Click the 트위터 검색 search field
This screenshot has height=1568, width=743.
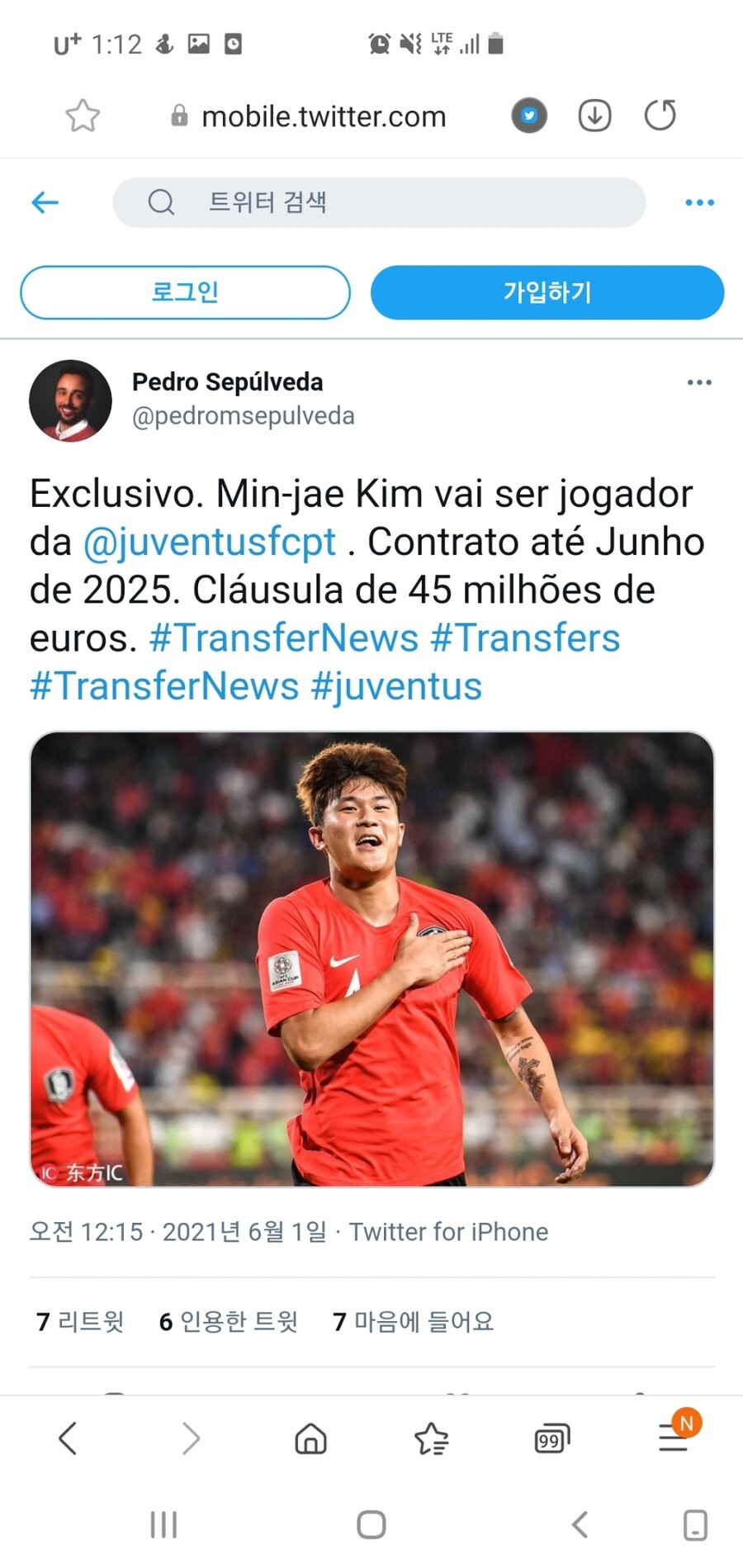pos(379,202)
